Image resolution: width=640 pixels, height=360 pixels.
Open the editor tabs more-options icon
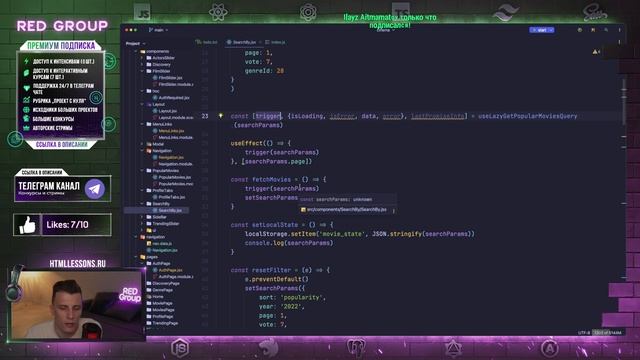[619, 42]
